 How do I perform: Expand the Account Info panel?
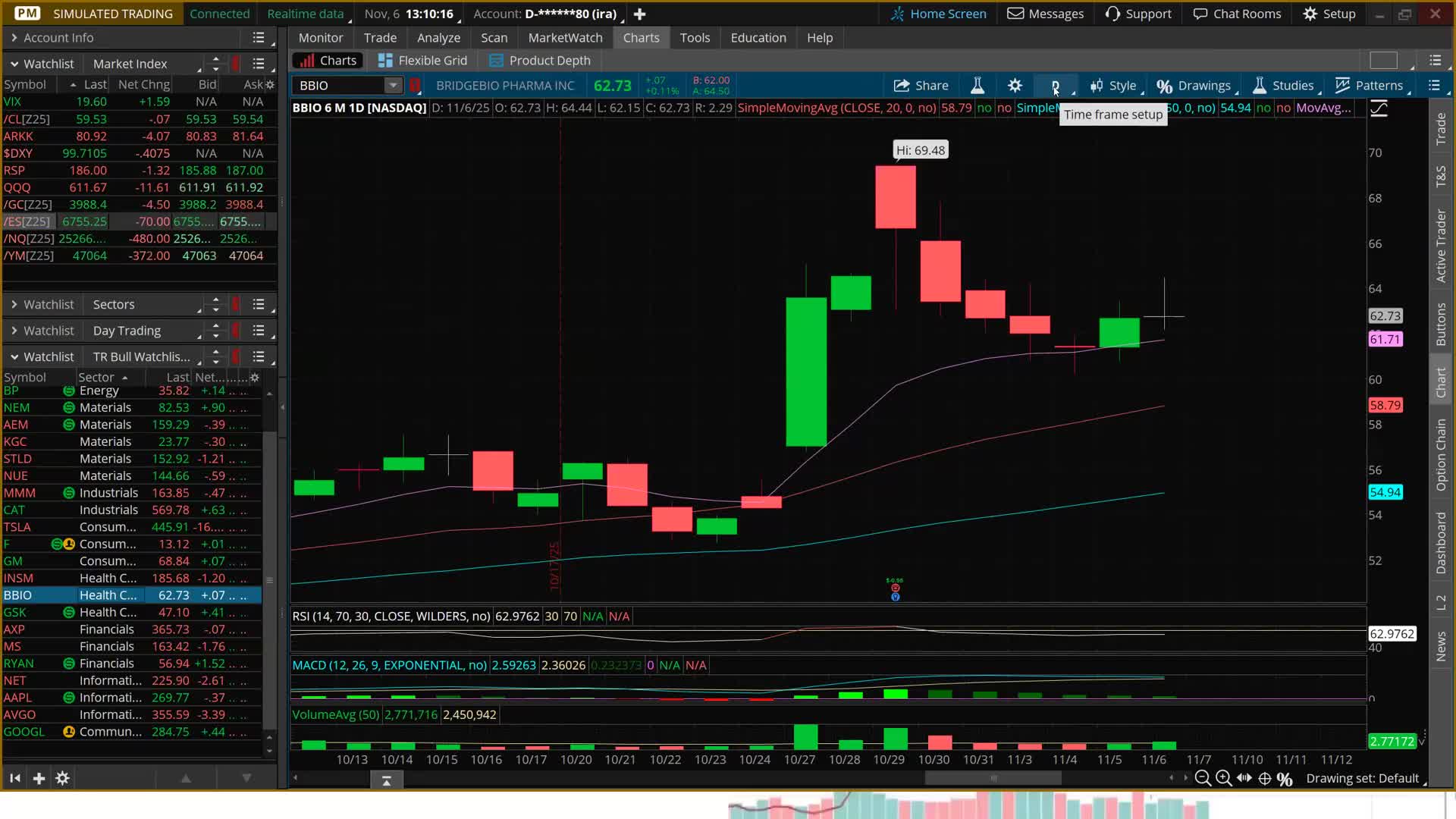(x=14, y=37)
